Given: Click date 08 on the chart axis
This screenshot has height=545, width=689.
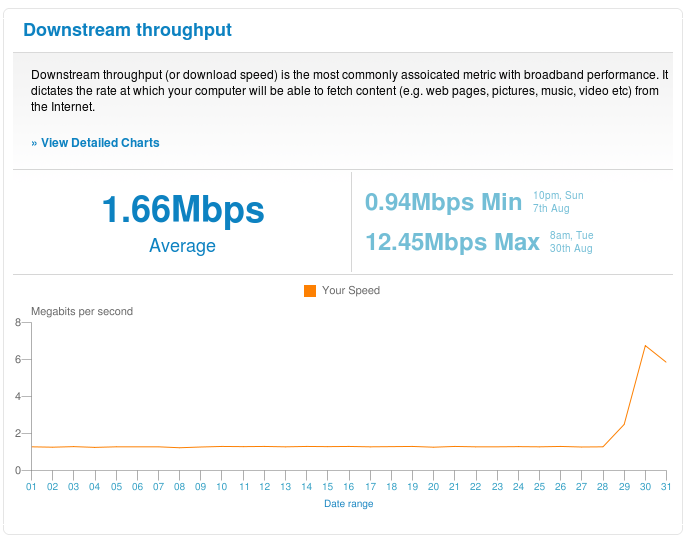Looking at the screenshot, I should pos(179,487).
